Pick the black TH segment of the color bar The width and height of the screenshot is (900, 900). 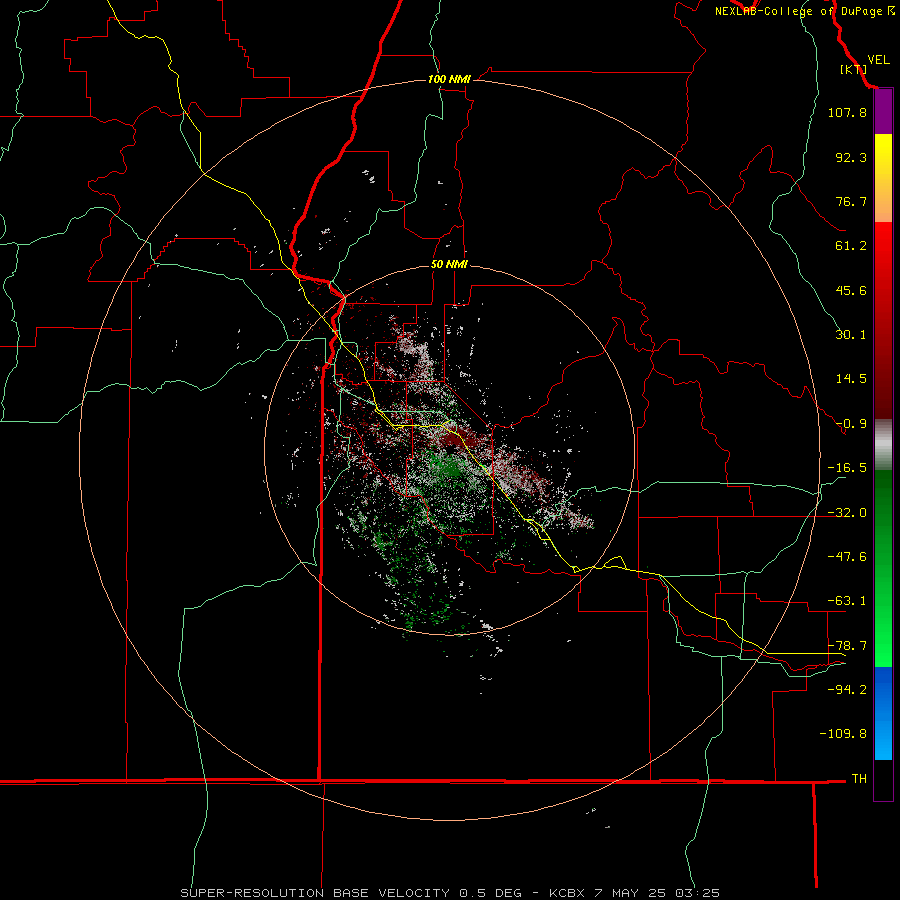[x=883, y=779]
